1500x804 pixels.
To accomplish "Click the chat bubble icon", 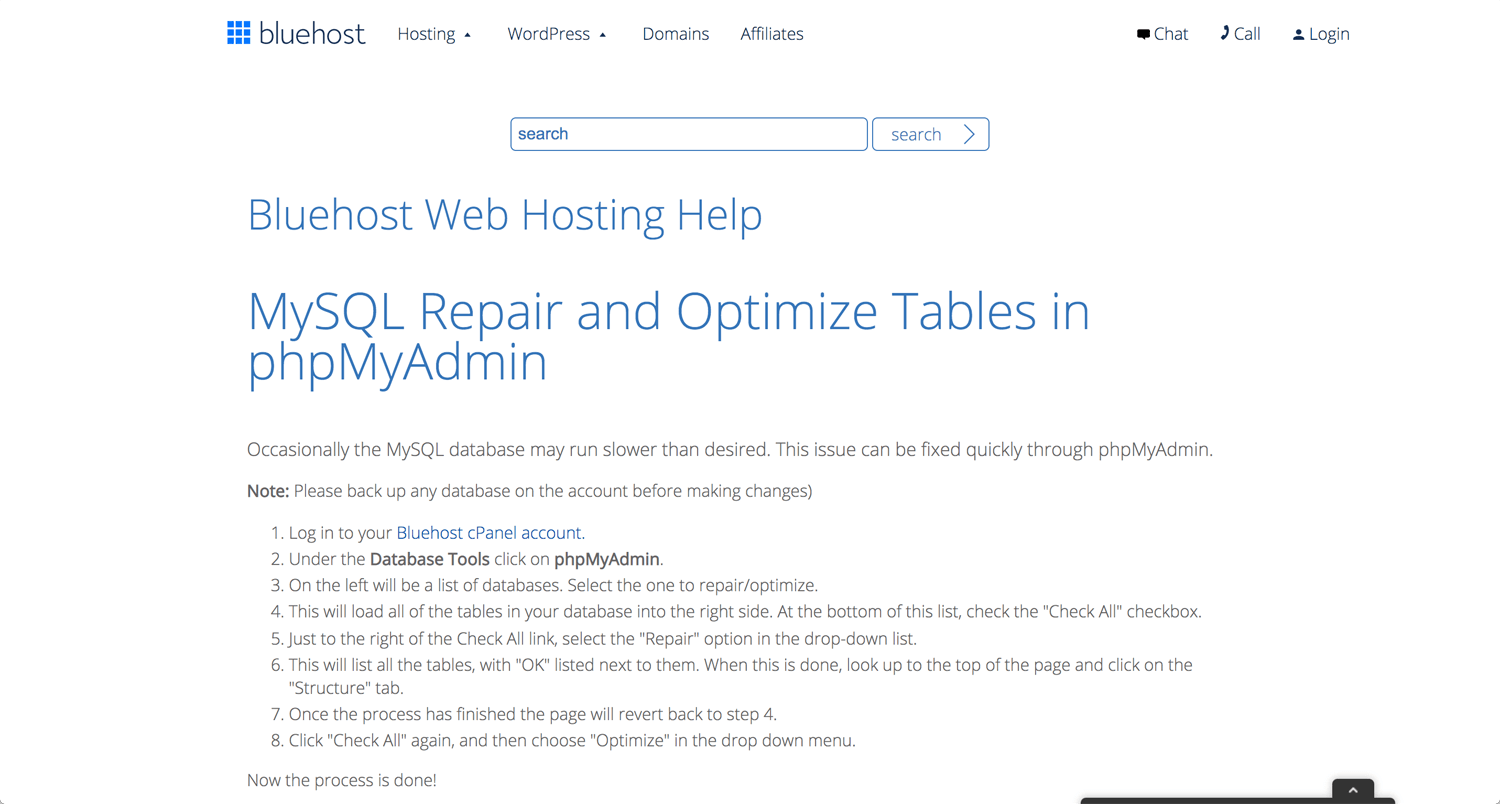I will 1143,34.
